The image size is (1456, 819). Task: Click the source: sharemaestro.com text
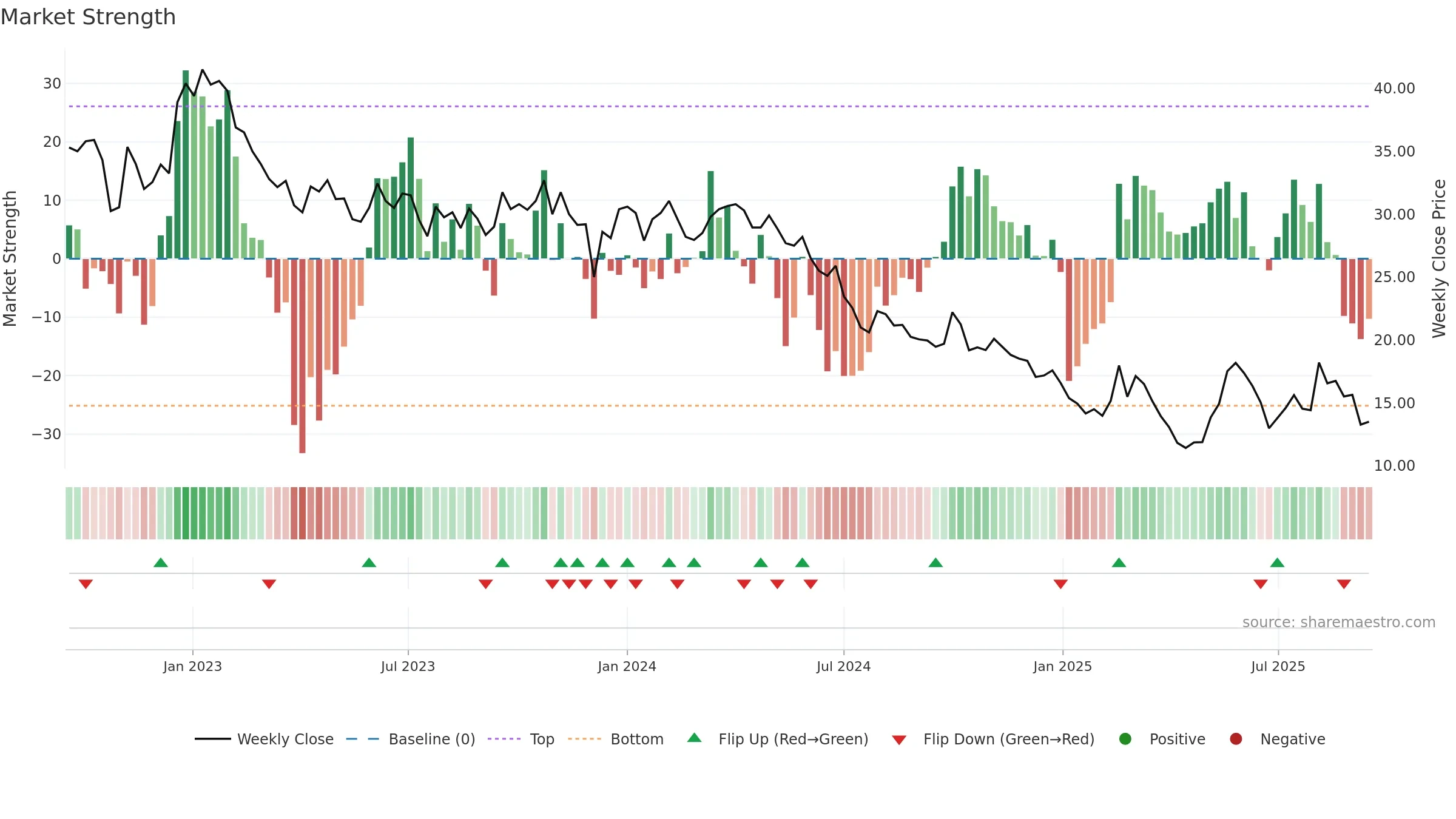[1339, 622]
